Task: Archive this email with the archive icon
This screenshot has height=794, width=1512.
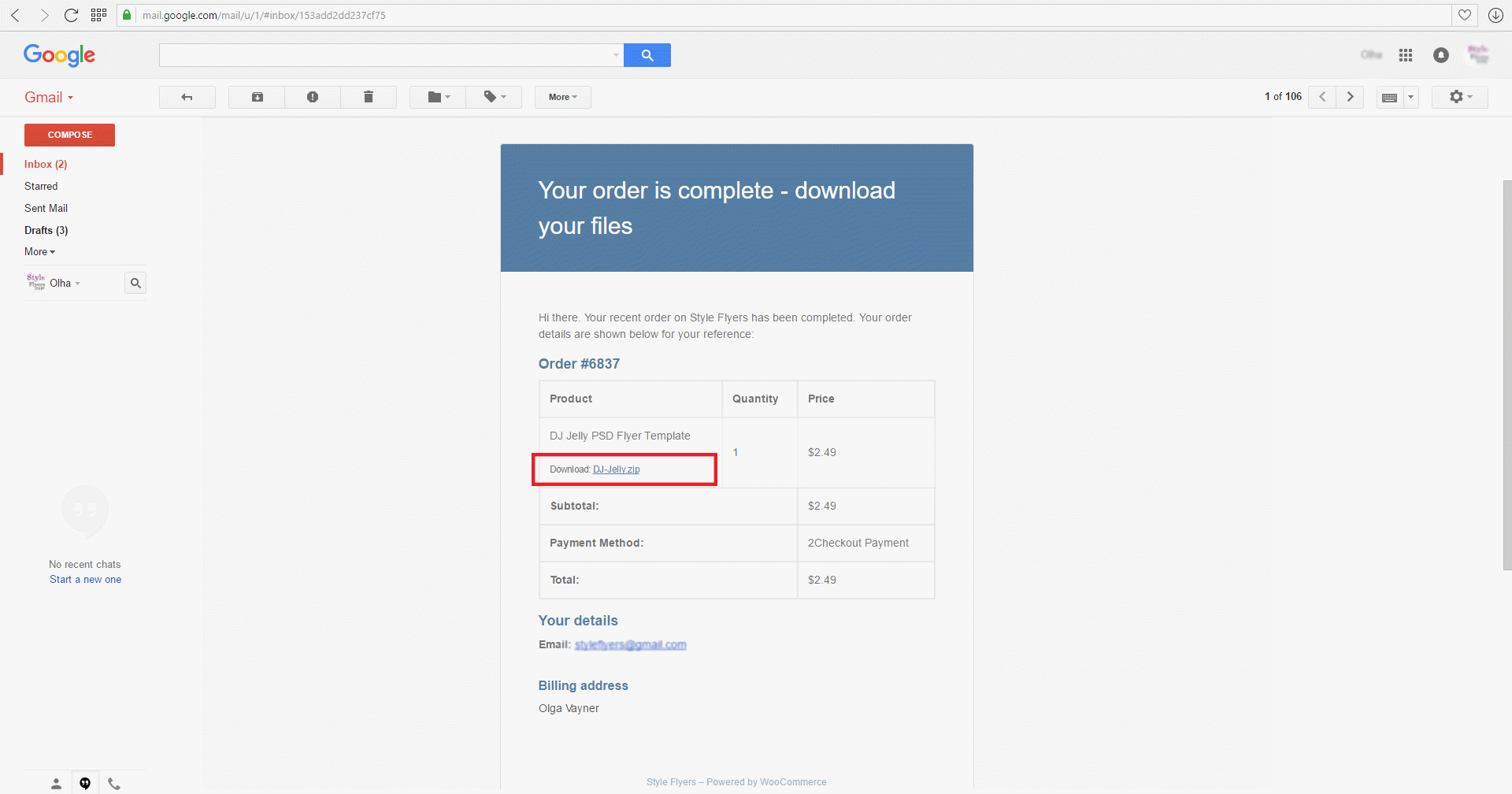Action: tap(257, 97)
